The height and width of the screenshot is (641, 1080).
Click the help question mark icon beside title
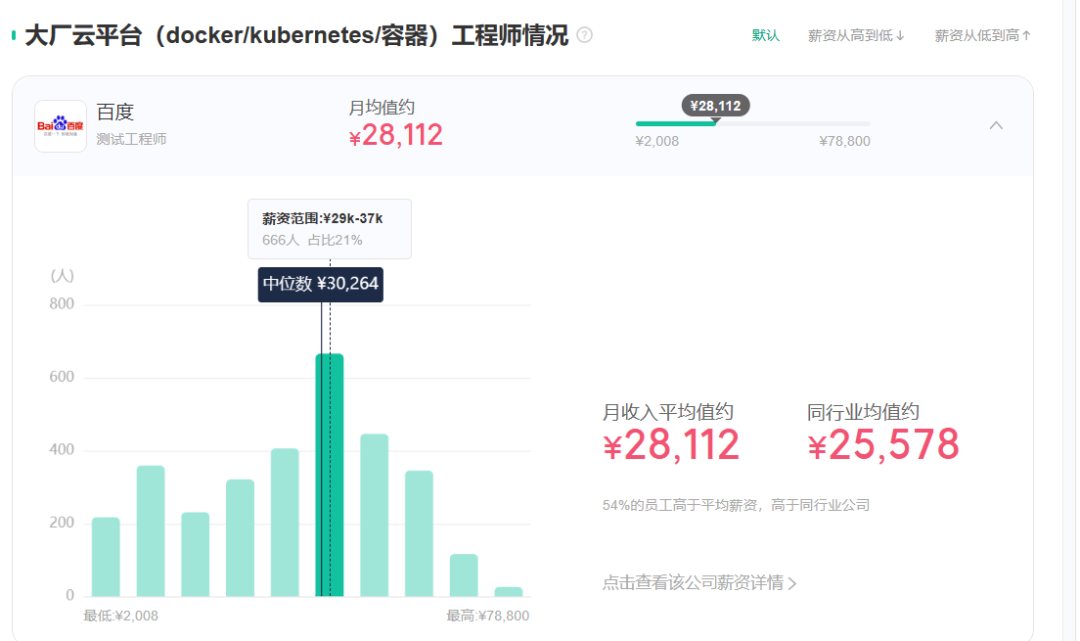tap(584, 35)
